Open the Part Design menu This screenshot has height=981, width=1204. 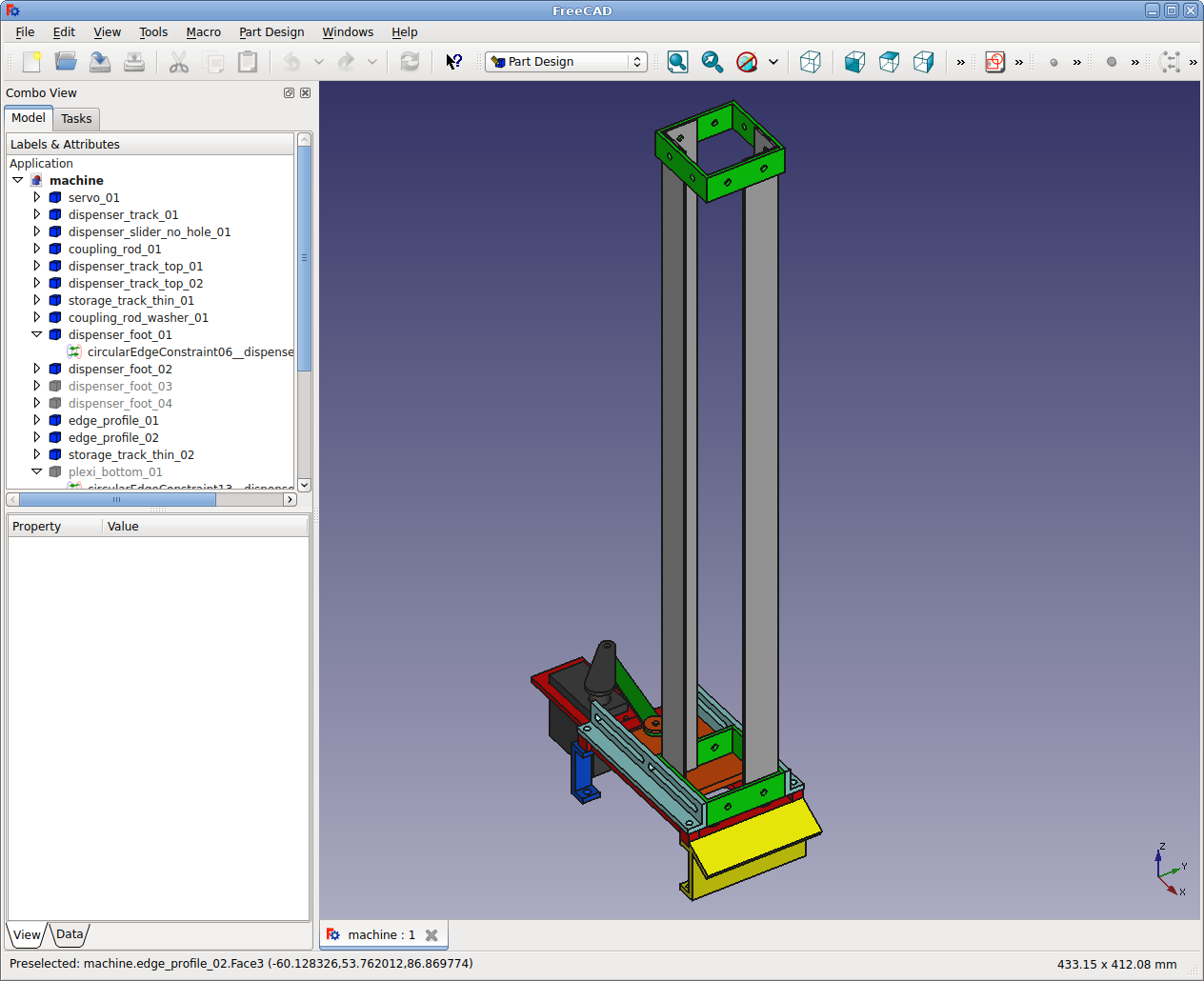[x=271, y=31]
